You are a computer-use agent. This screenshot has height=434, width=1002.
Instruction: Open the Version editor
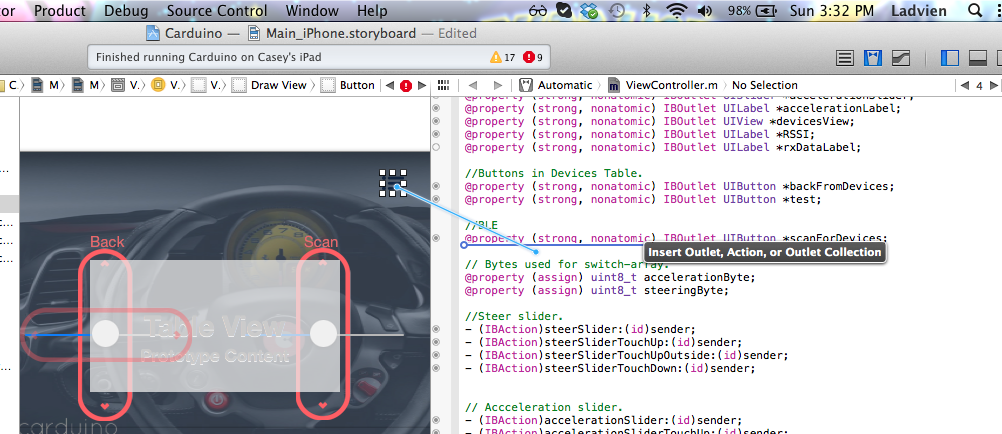tap(901, 58)
